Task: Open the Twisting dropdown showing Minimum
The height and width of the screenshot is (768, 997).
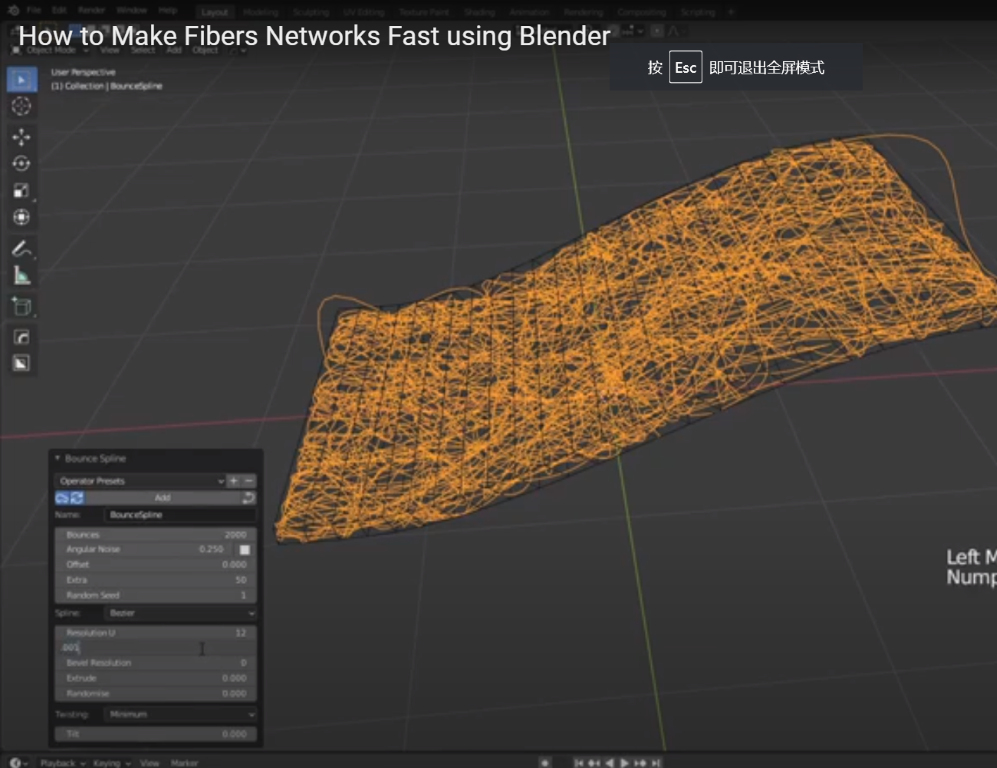Action: tap(181, 714)
